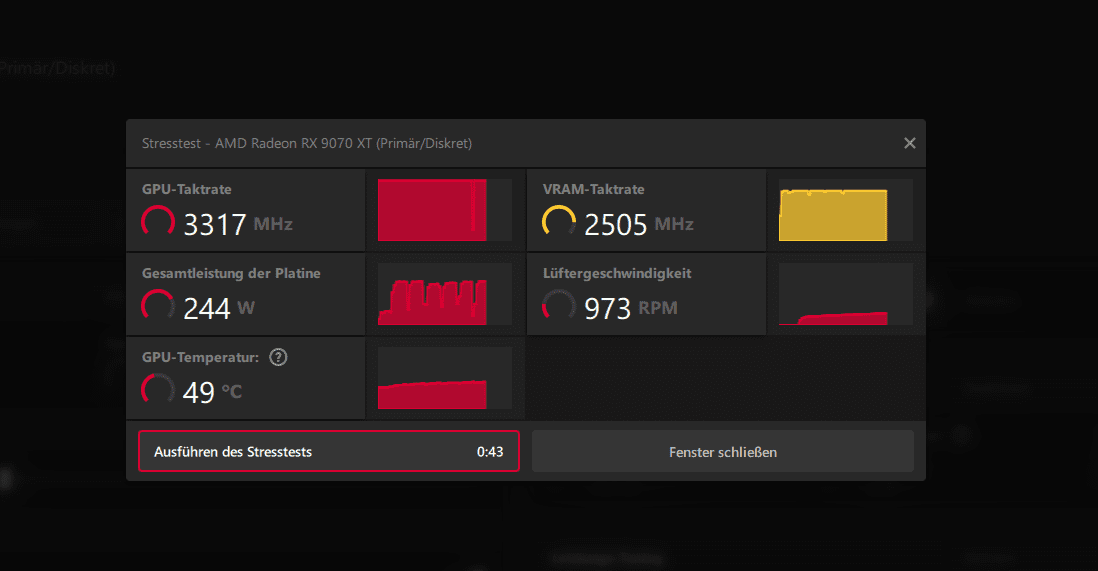The image size is (1098, 571).
Task: Click the yellow VRAM-Taktrate history graph
Action: [845, 210]
